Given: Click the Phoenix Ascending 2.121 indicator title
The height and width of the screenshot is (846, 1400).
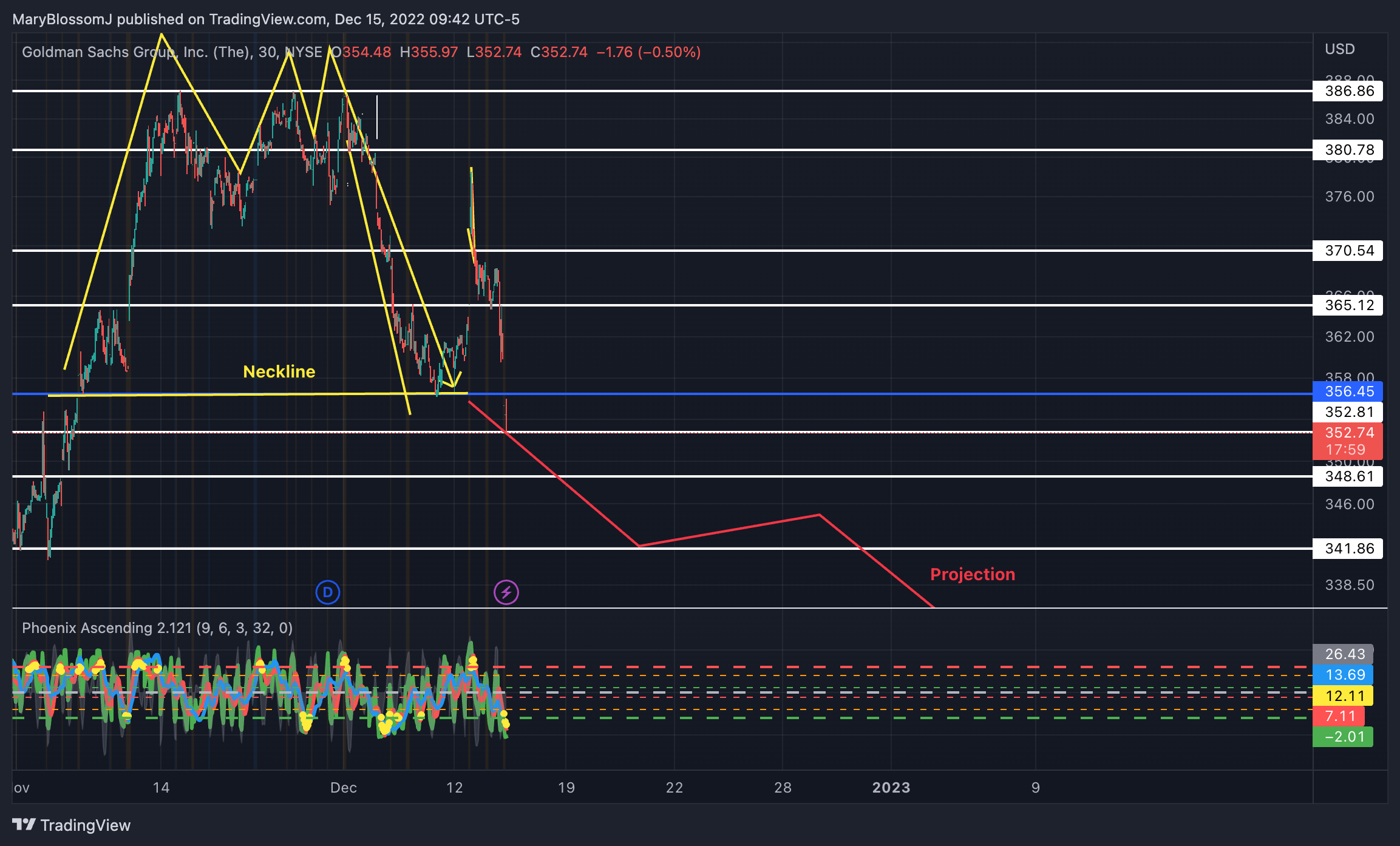Looking at the screenshot, I should click(x=157, y=628).
